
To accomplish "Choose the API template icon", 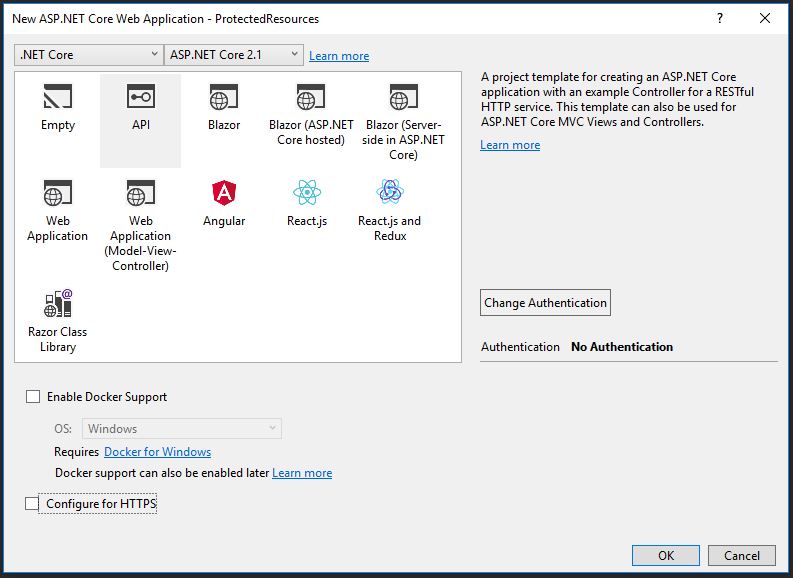I will (x=141, y=97).
